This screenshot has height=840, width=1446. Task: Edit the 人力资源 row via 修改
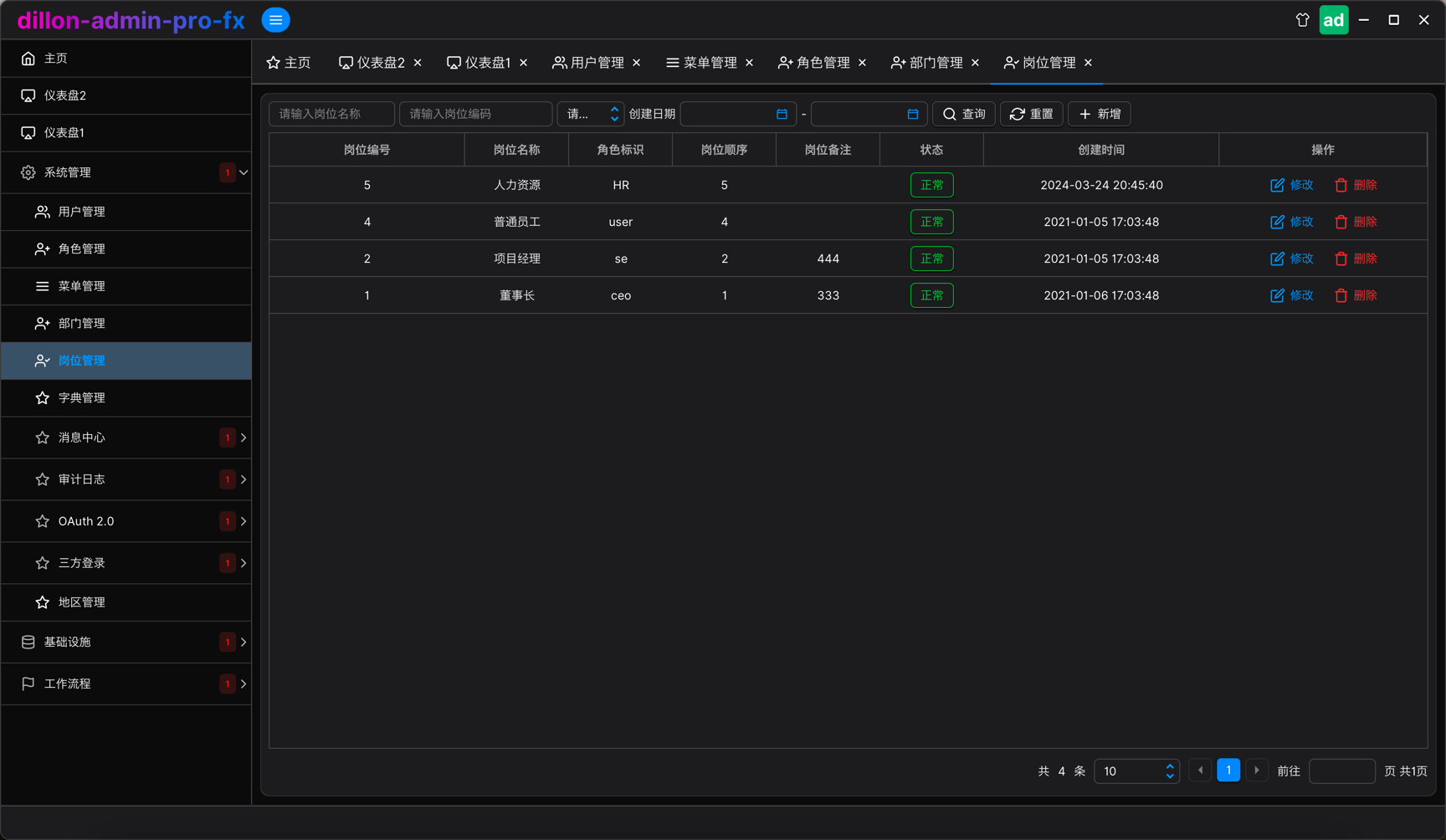[x=1292, y=185]
